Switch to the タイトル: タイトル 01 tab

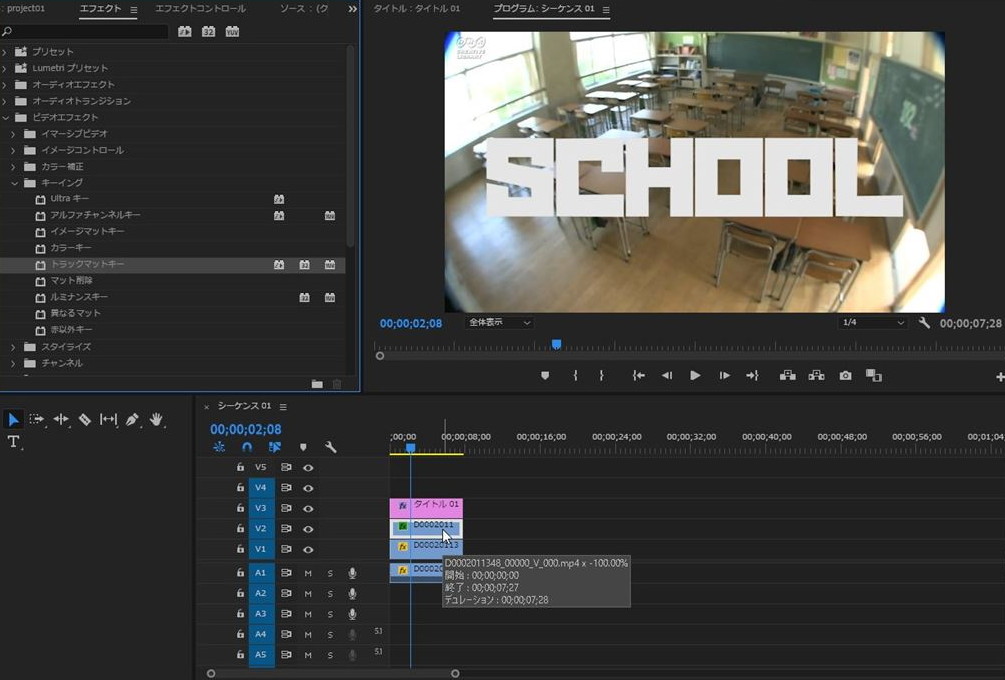pyautogui.click(x=417, y=9)
